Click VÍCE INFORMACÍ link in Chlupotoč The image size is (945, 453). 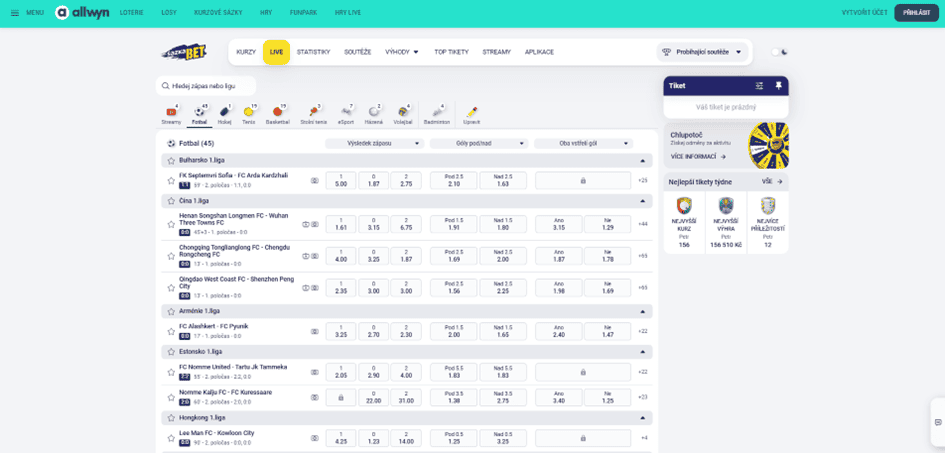(x=698, y=157)
